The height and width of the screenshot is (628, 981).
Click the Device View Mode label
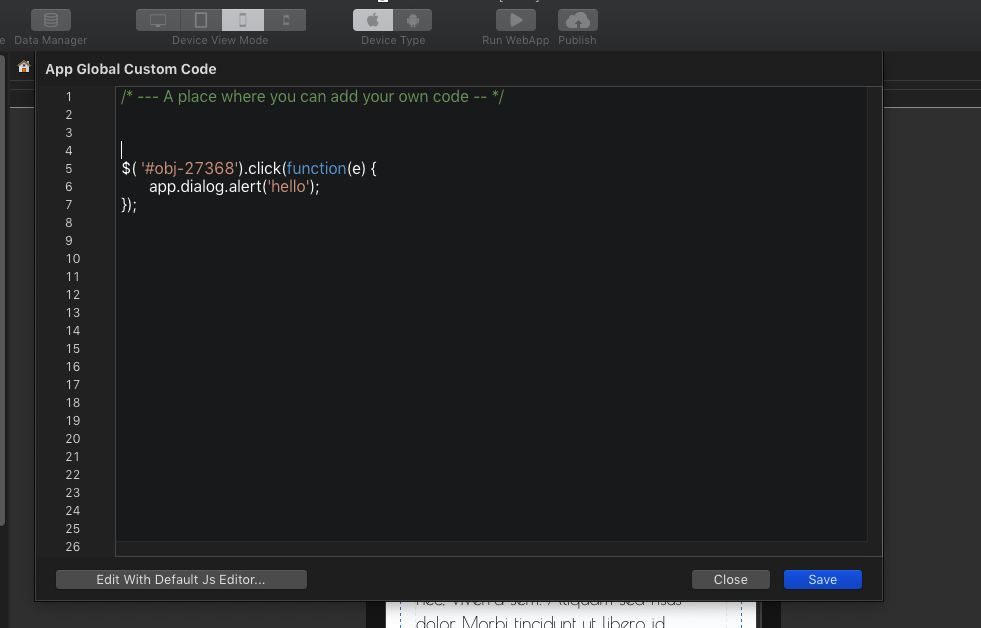point(220,40)
